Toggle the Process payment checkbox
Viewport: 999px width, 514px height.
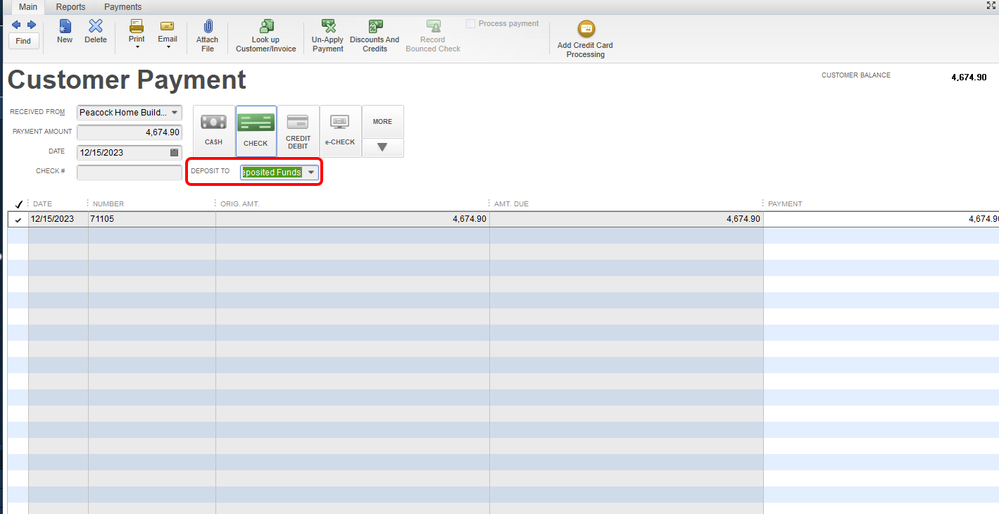[471, 24]
